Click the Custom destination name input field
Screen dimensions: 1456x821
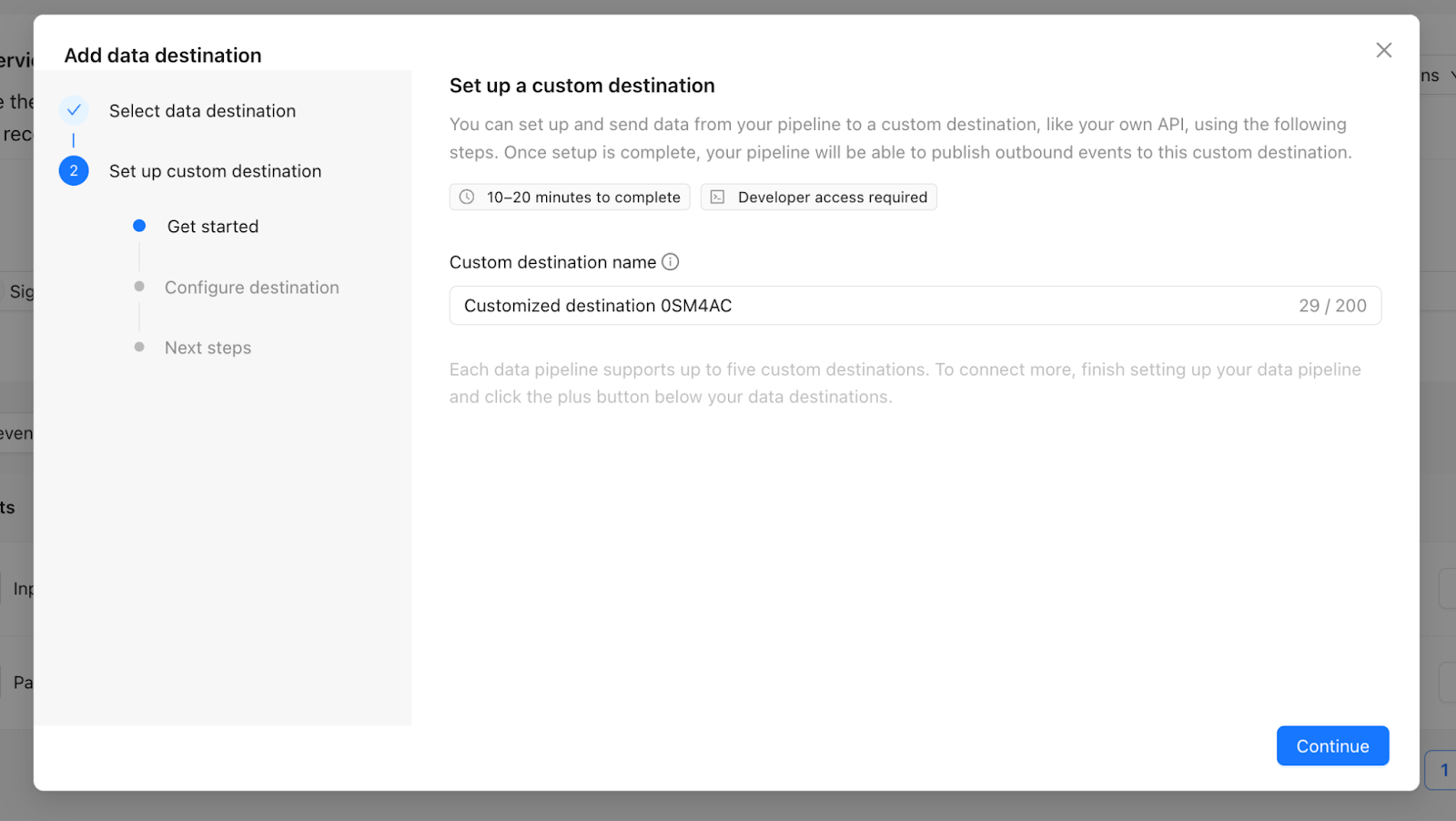(x=915, y=306)
